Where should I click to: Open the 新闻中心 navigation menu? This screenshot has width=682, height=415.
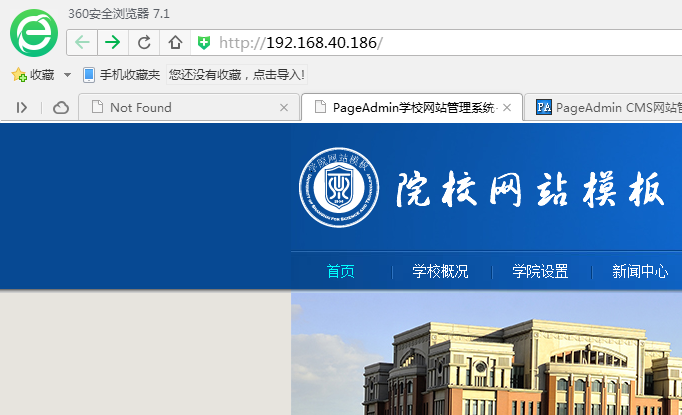pyautogui.click(x=640, y=271)
